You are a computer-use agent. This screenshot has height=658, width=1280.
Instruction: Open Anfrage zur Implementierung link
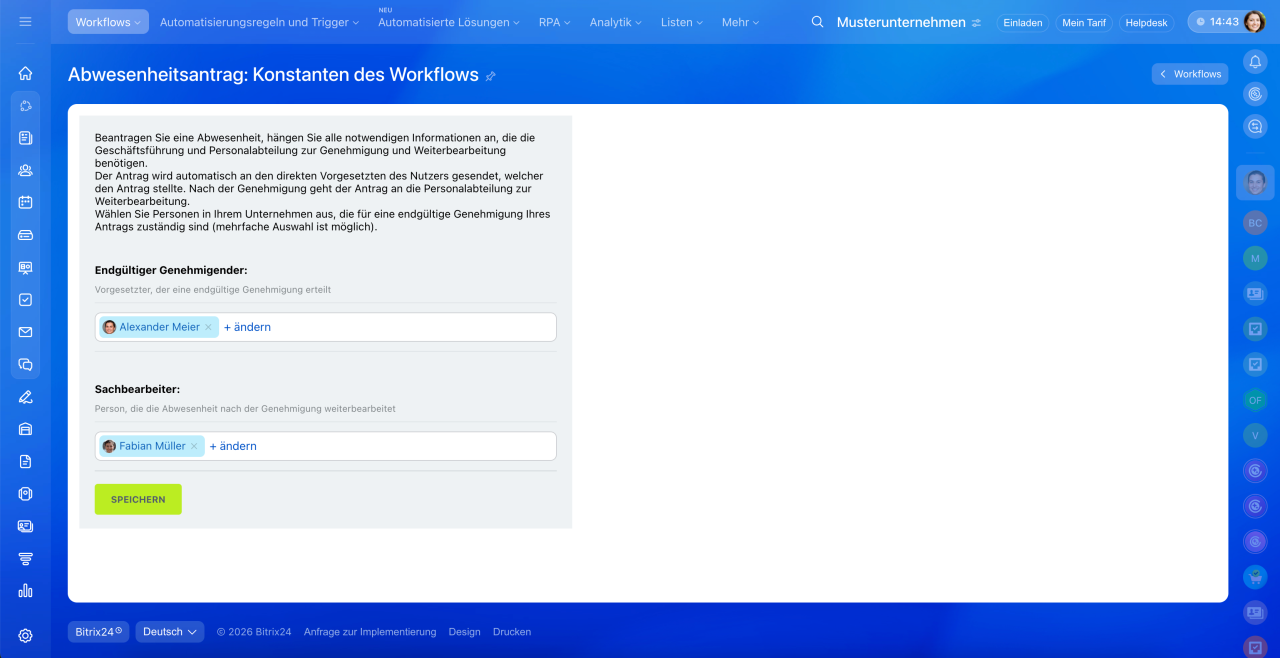[x=370, y=632]
